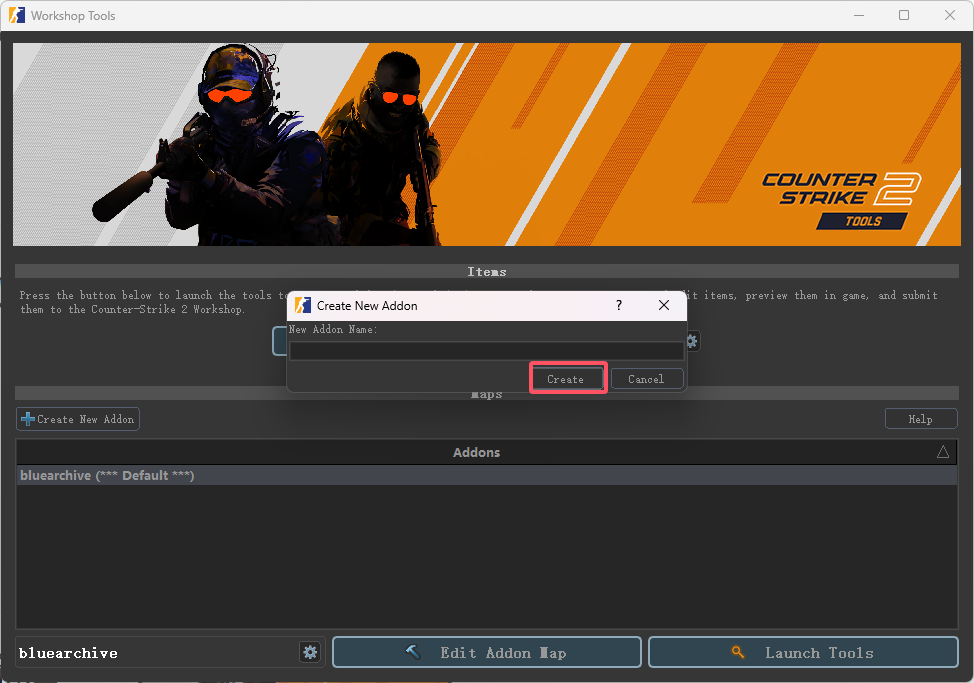Select the bluearchive addon in the list
Screen dimensions: 974x683
pyautogui.click(x=107, y=475)
